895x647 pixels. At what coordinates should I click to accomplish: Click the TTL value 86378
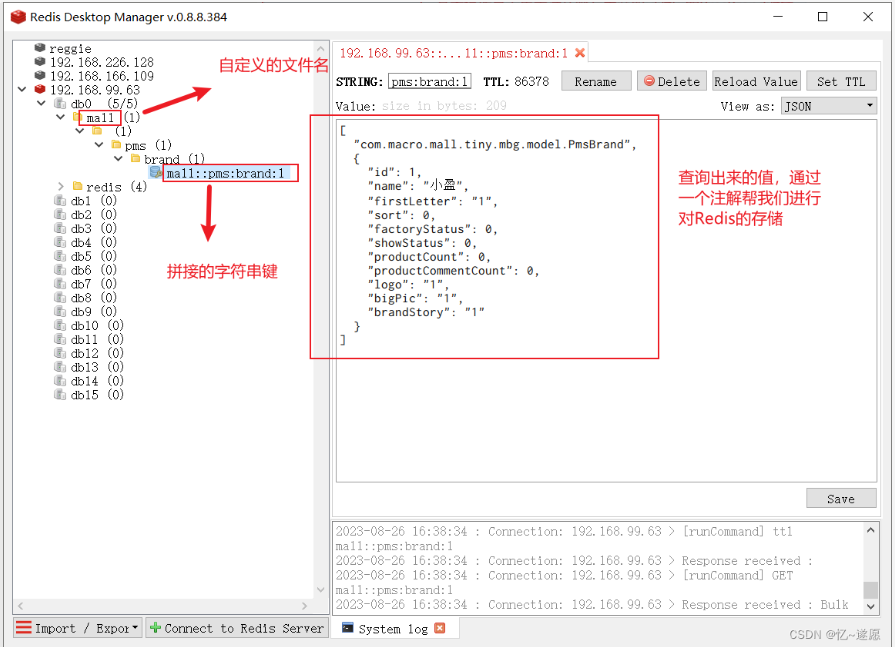coord(531,82)
